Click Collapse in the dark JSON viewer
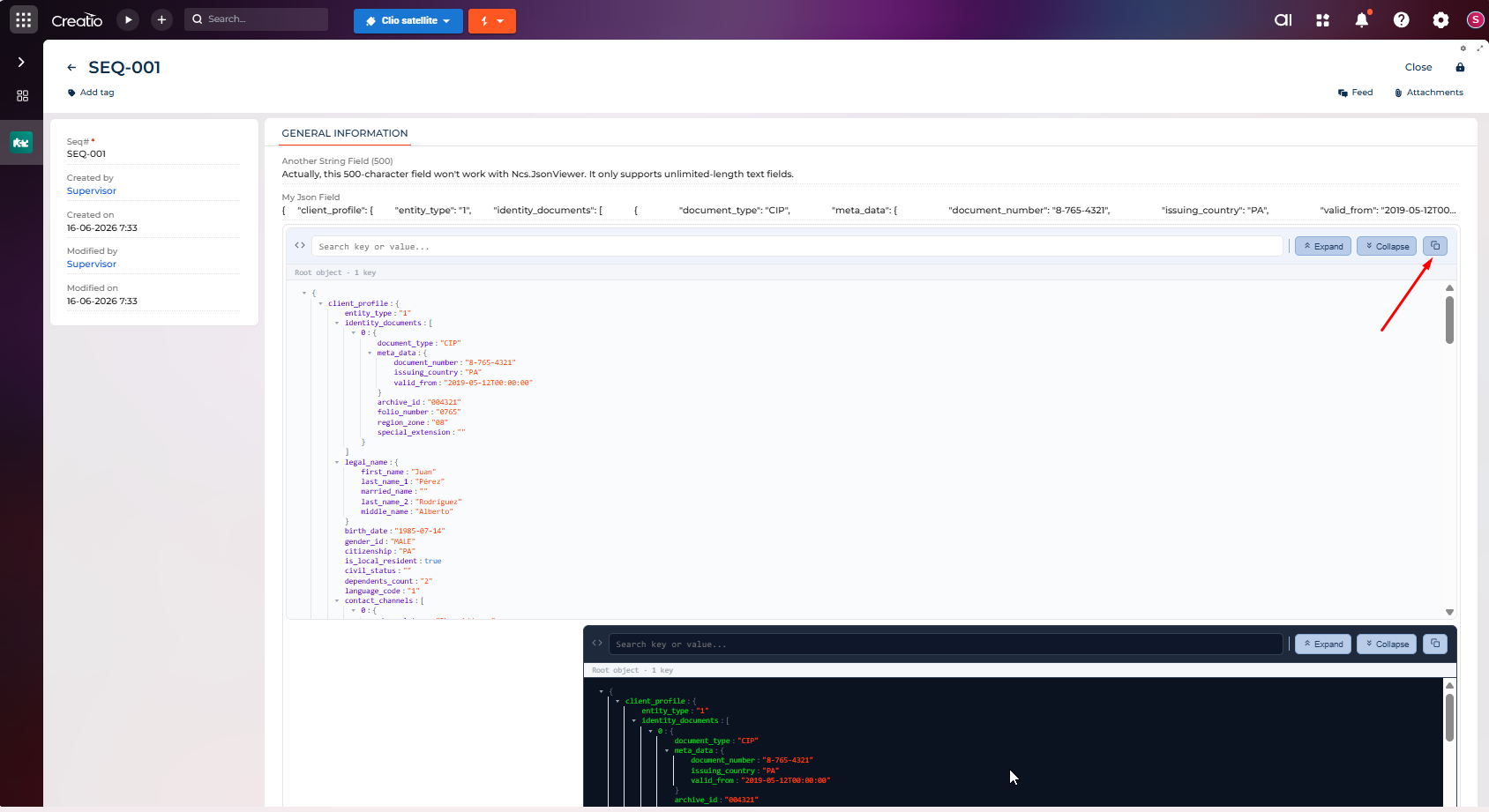The image size is (1489, 812). pos(1387,644)
